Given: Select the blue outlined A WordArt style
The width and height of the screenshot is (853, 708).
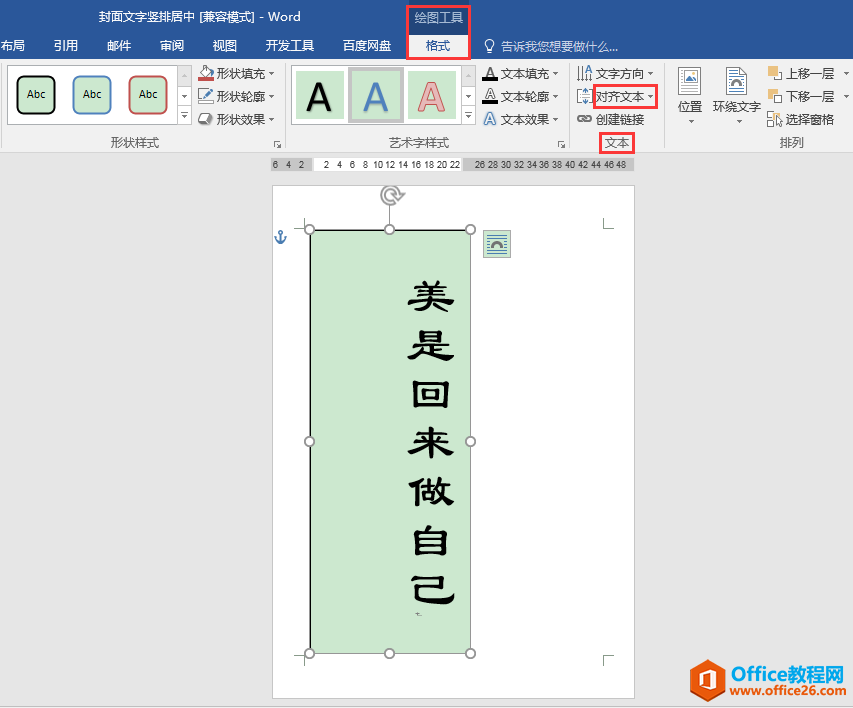Looking at the screenshot, I should coord(375,96).
